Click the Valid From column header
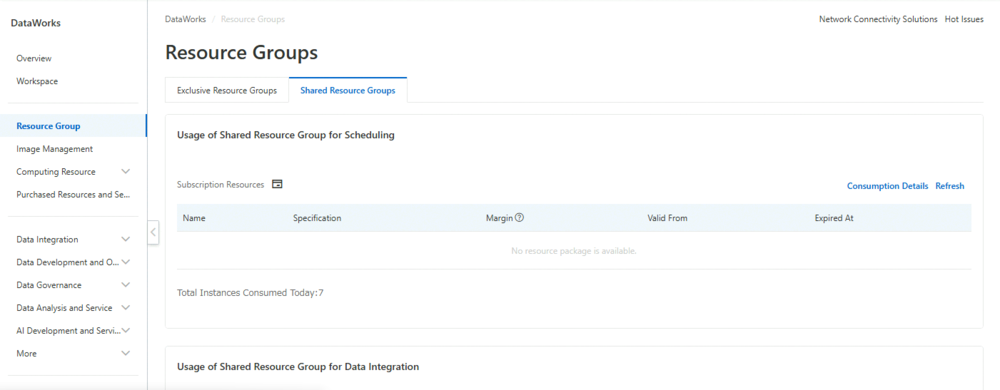Viewport: 1000px width, 390px height. (667, 218)
